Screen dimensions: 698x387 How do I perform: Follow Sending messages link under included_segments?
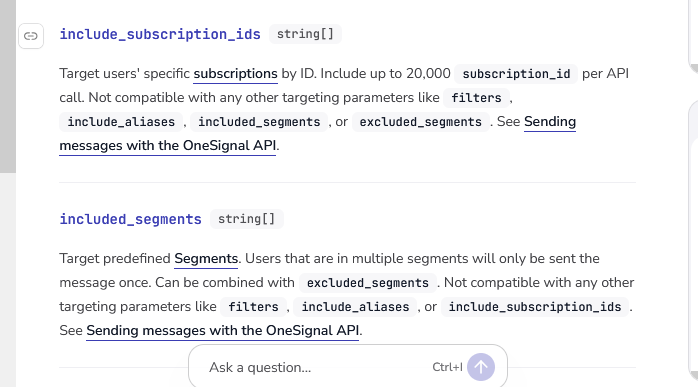click(223, 330)
